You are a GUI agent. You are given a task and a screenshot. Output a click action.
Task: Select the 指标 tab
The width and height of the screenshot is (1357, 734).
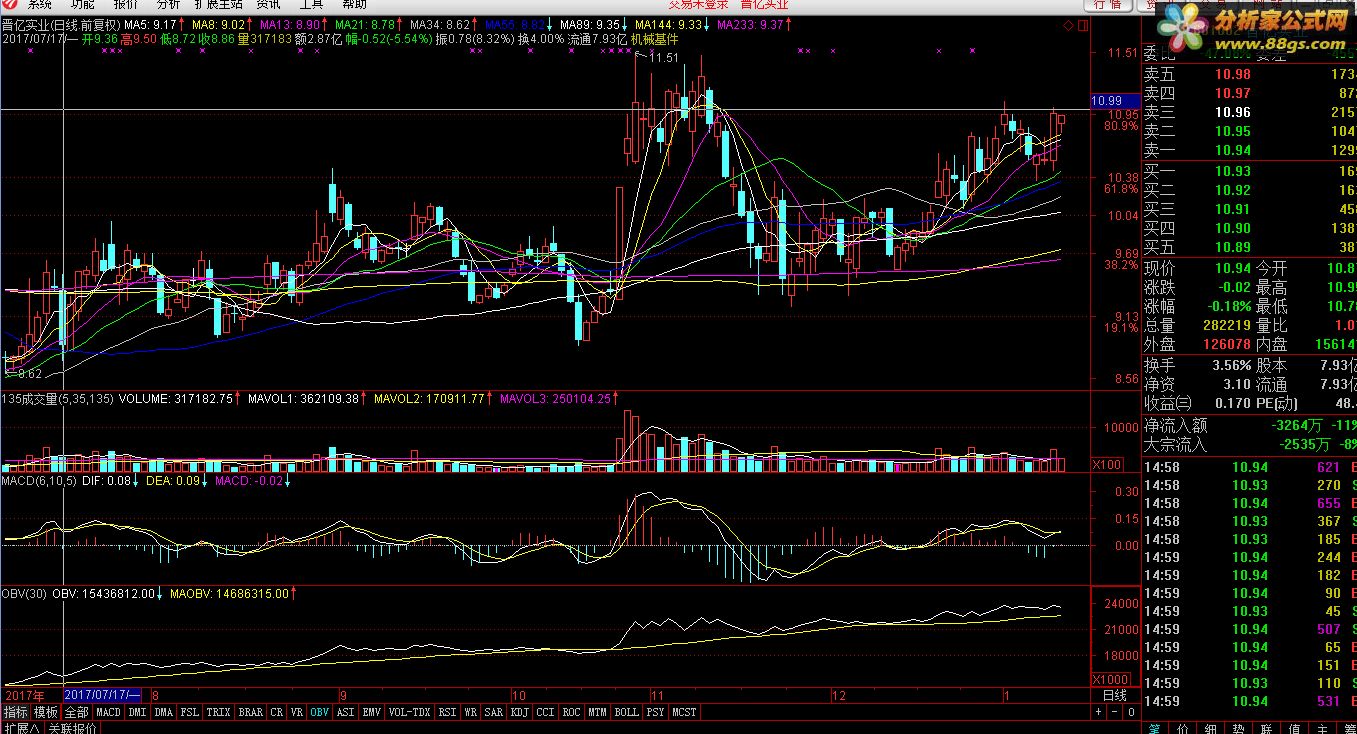point(15,712)
